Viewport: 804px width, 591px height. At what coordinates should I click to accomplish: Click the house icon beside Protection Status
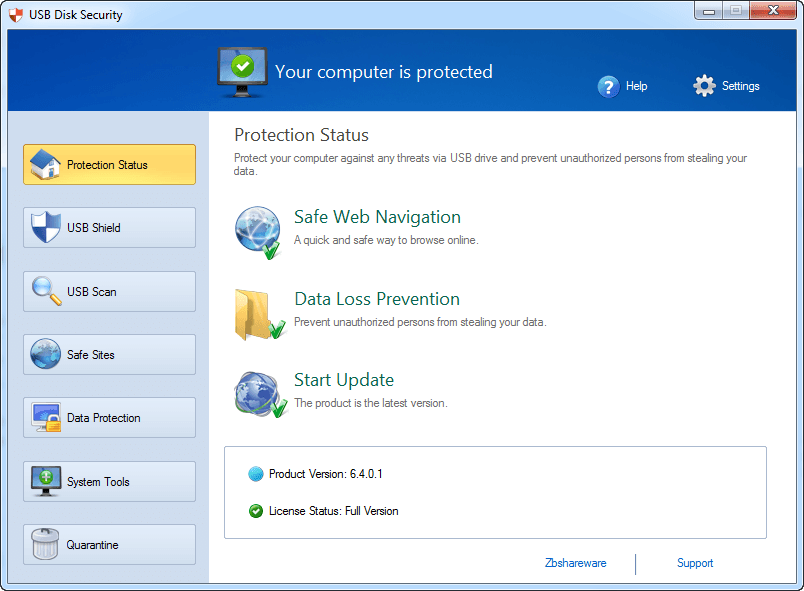click(x=45, y=164)
